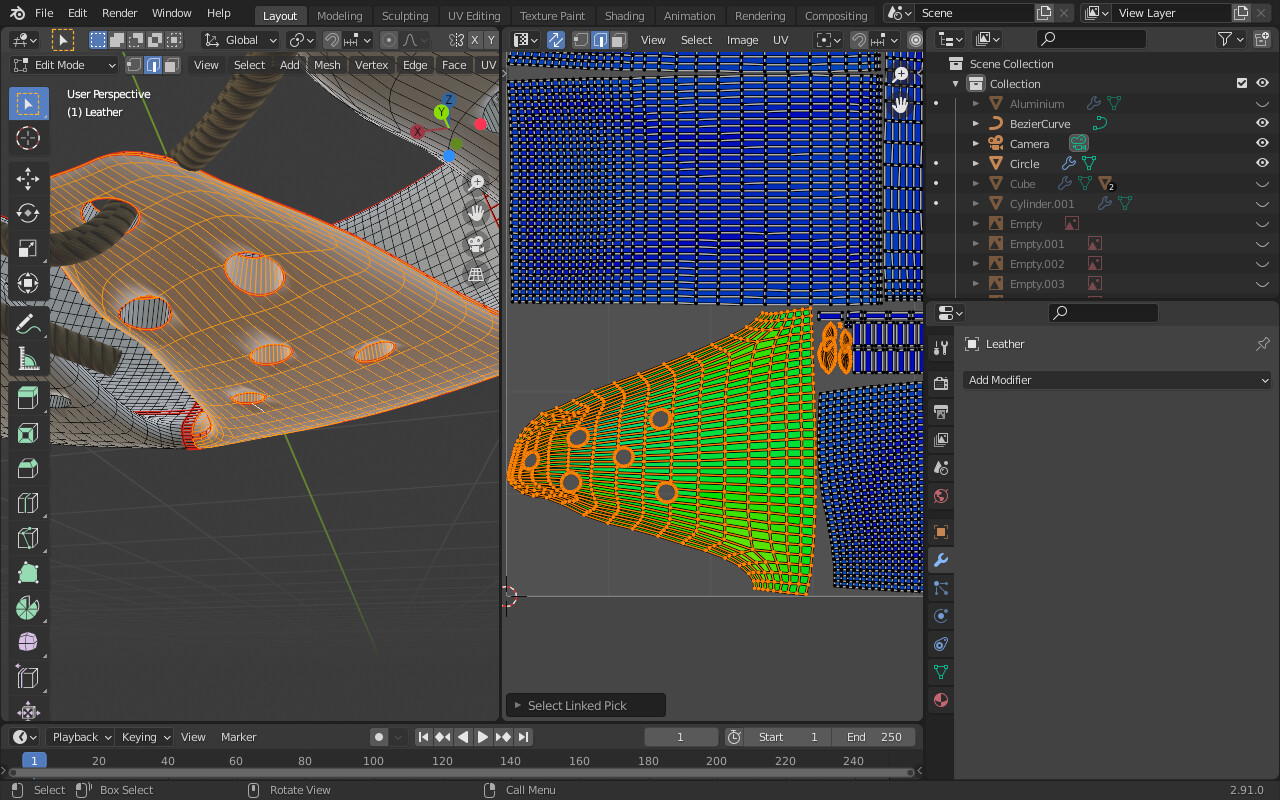Collapse the Collection in the outliner

(x=956, y=84)
